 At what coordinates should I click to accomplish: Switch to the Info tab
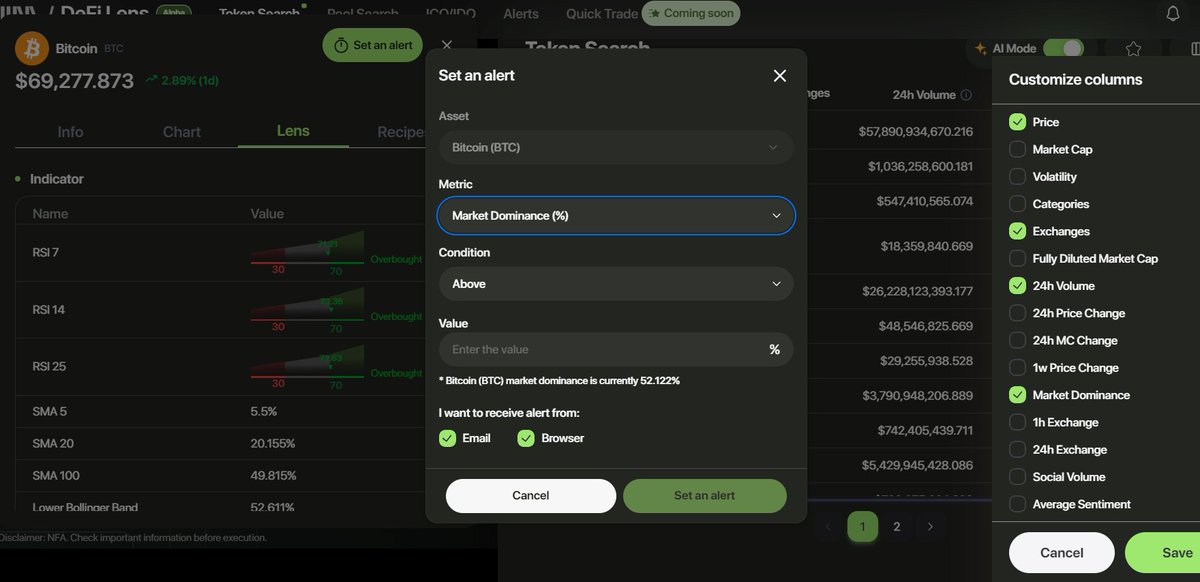[70, 132]
